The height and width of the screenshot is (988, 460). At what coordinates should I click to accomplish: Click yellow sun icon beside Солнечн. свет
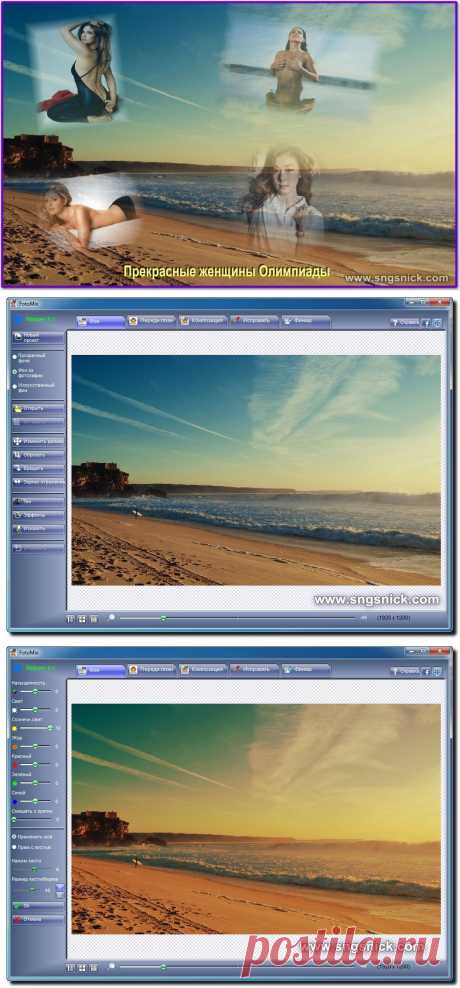pos(14,728)
